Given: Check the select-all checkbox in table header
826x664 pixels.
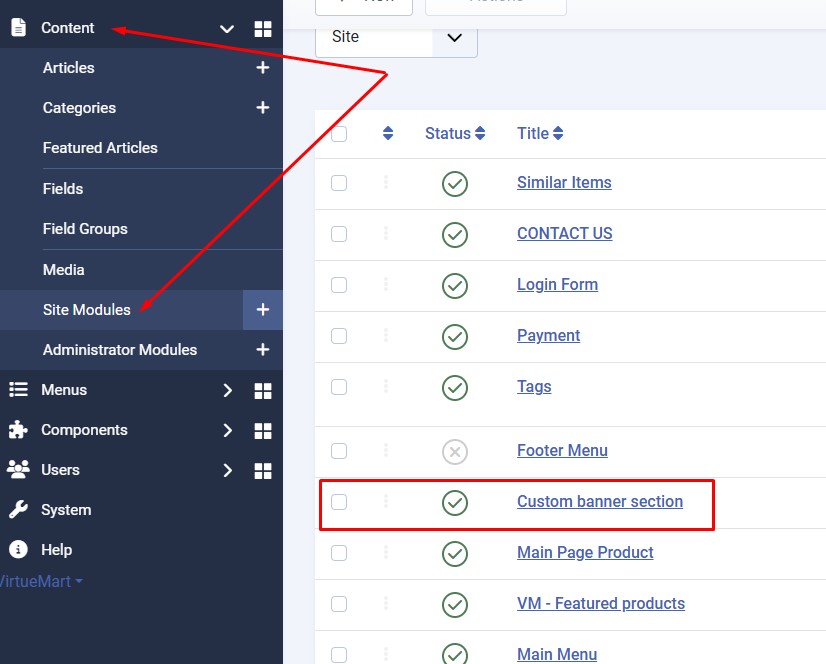Looking at the screenshot, I should (339, 134).
